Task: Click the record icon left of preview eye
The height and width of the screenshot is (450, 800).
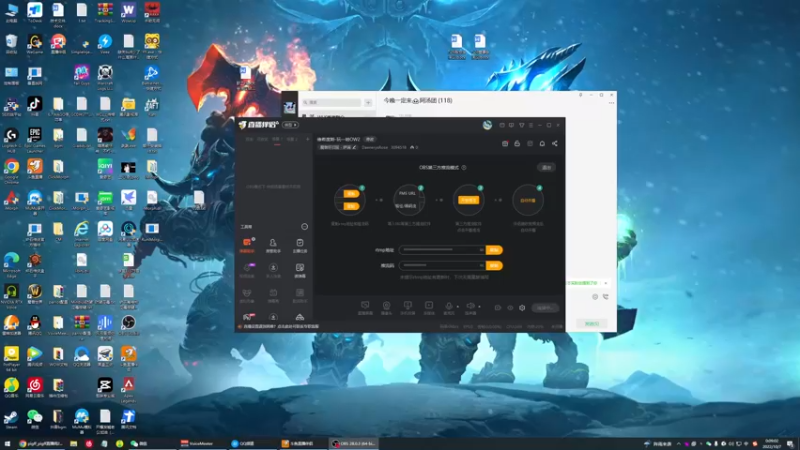Action: click(497, 308)
